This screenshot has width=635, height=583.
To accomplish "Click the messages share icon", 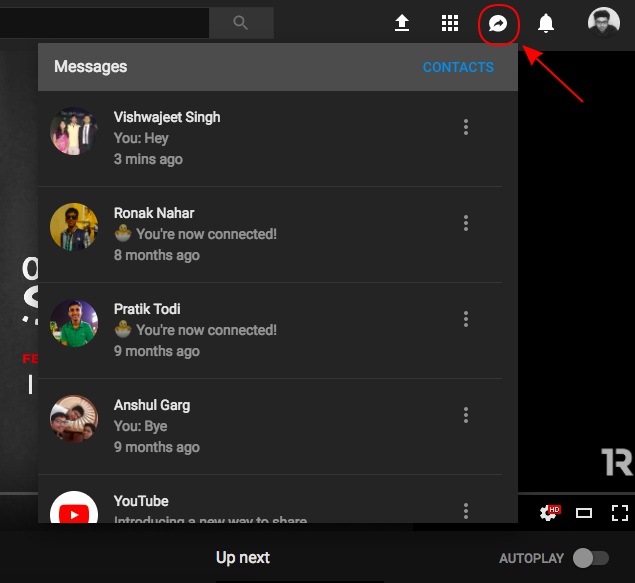I will pyautogui.click(x=498, y=23).
